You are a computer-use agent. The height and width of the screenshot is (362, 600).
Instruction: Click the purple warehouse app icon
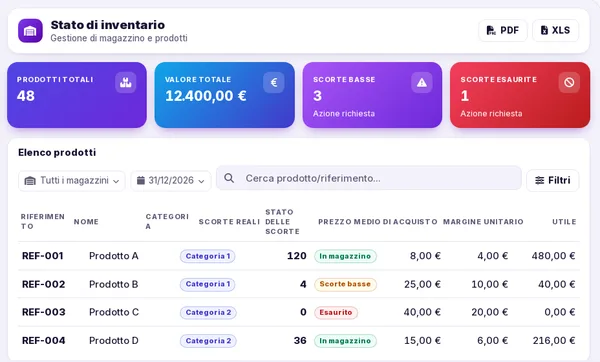tap(30, 31)
